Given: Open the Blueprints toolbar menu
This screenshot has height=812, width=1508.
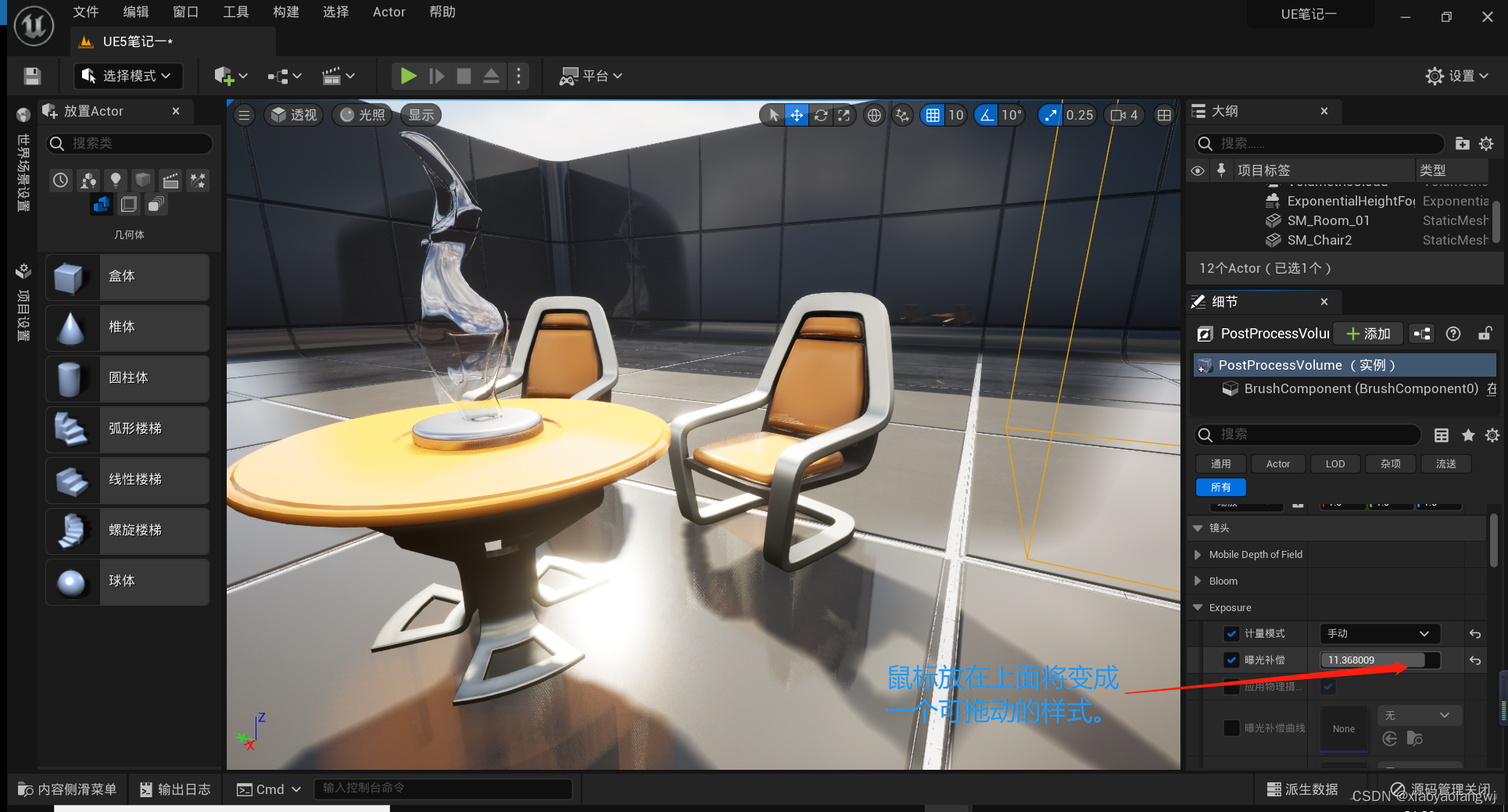Looking at the screenshot, I should (x=285, y=76).
